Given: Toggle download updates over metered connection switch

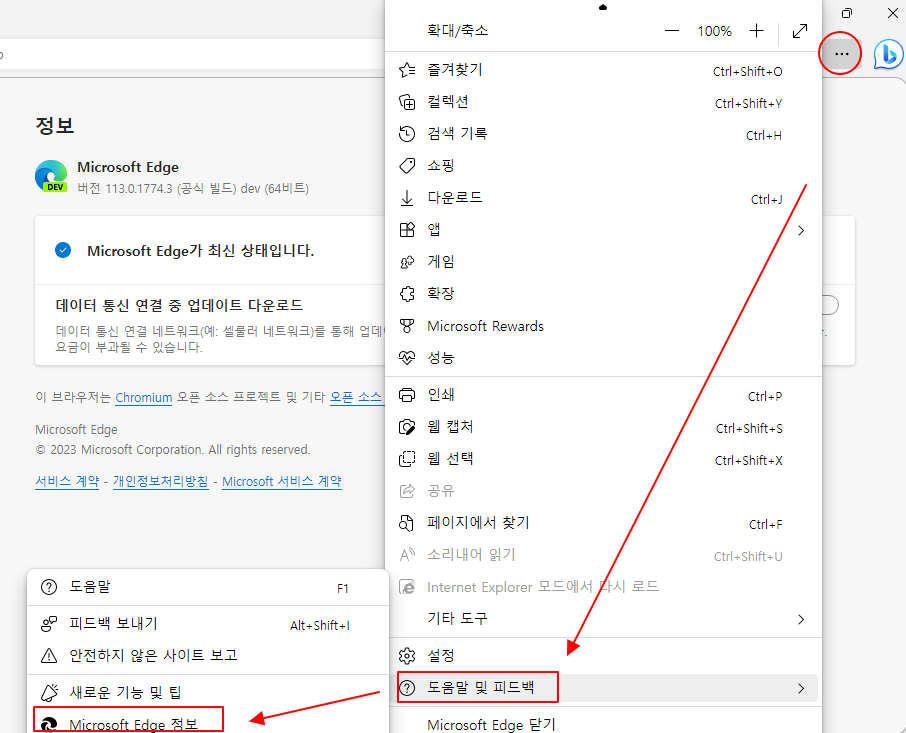Looking at the screenshot, I should pos(828,305).
